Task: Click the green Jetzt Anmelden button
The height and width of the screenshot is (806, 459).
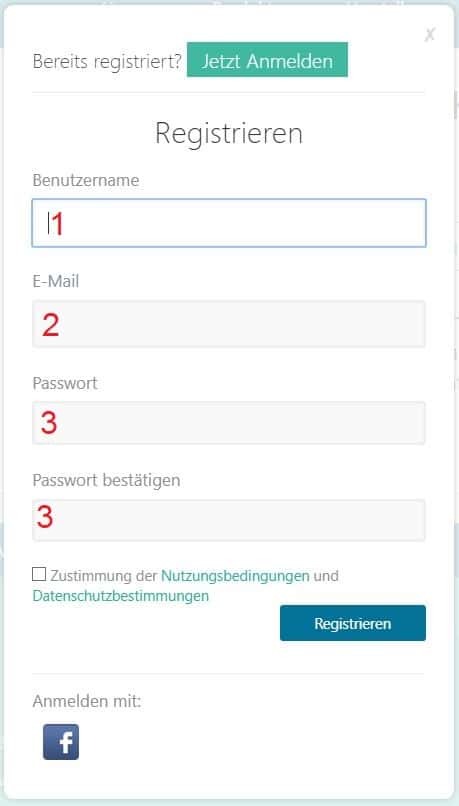Action: (x=267, y=60)
